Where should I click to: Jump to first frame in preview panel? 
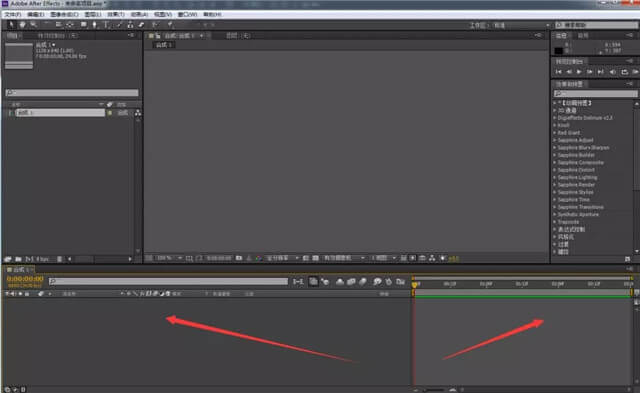click(x=558, y=72)
